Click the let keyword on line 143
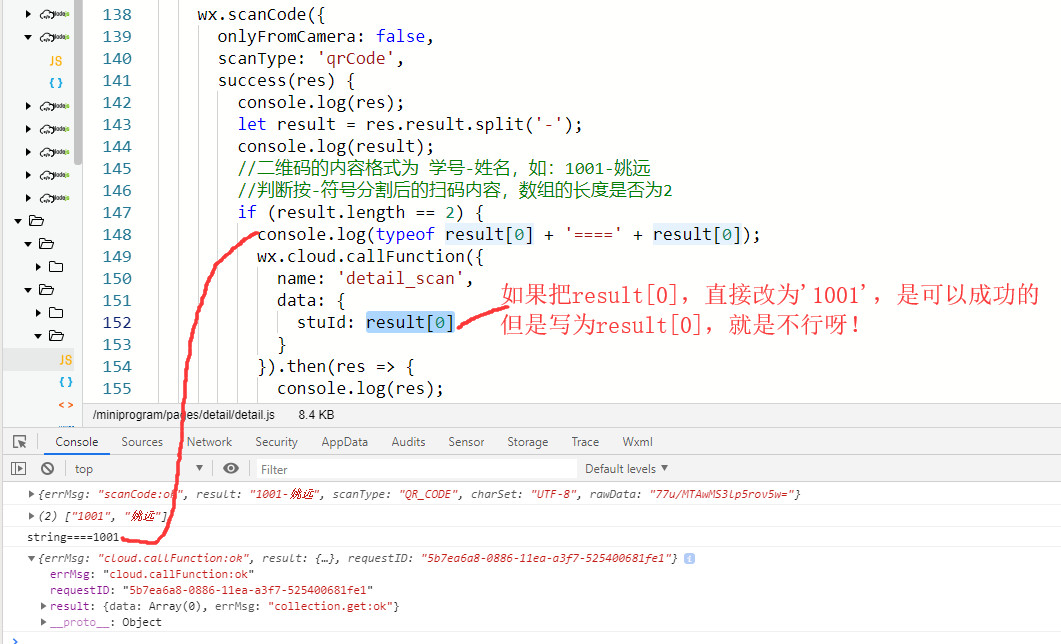The width and height of the screenshot is (1061, 644). pos(252,124)
